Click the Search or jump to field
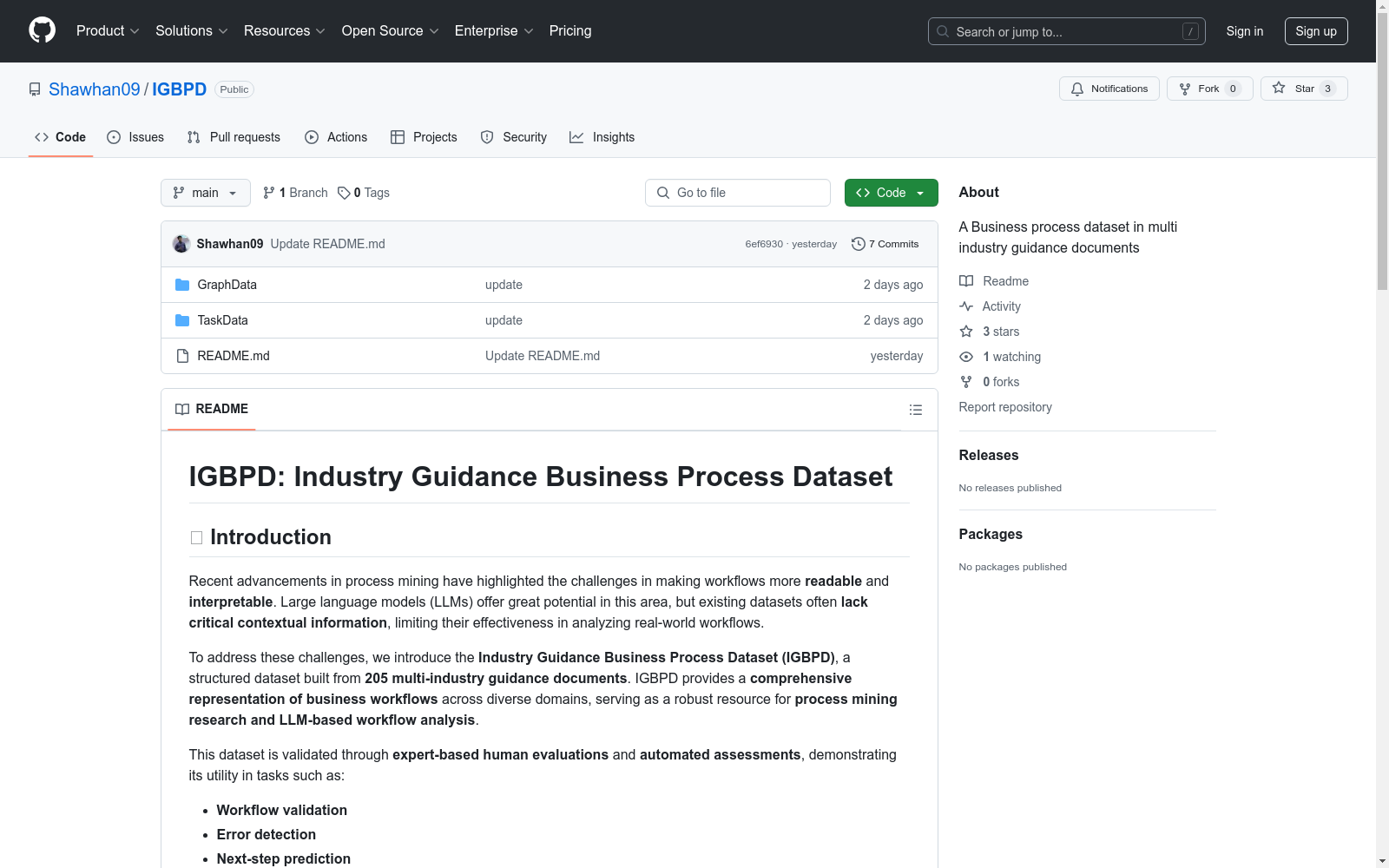Viewport: 1389px width, 868px height. point(1067,31)
